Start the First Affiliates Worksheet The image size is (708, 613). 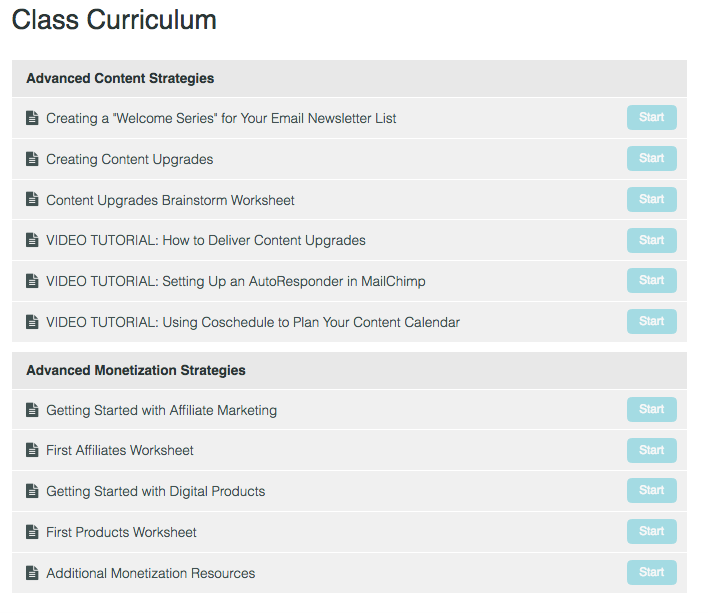[x=652, y=450]
